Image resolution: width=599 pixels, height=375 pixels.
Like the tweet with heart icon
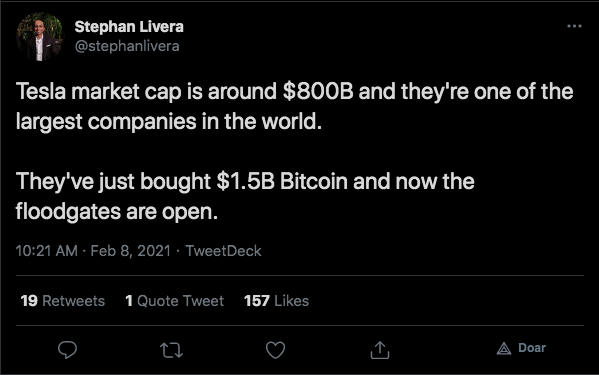point(275,350)
